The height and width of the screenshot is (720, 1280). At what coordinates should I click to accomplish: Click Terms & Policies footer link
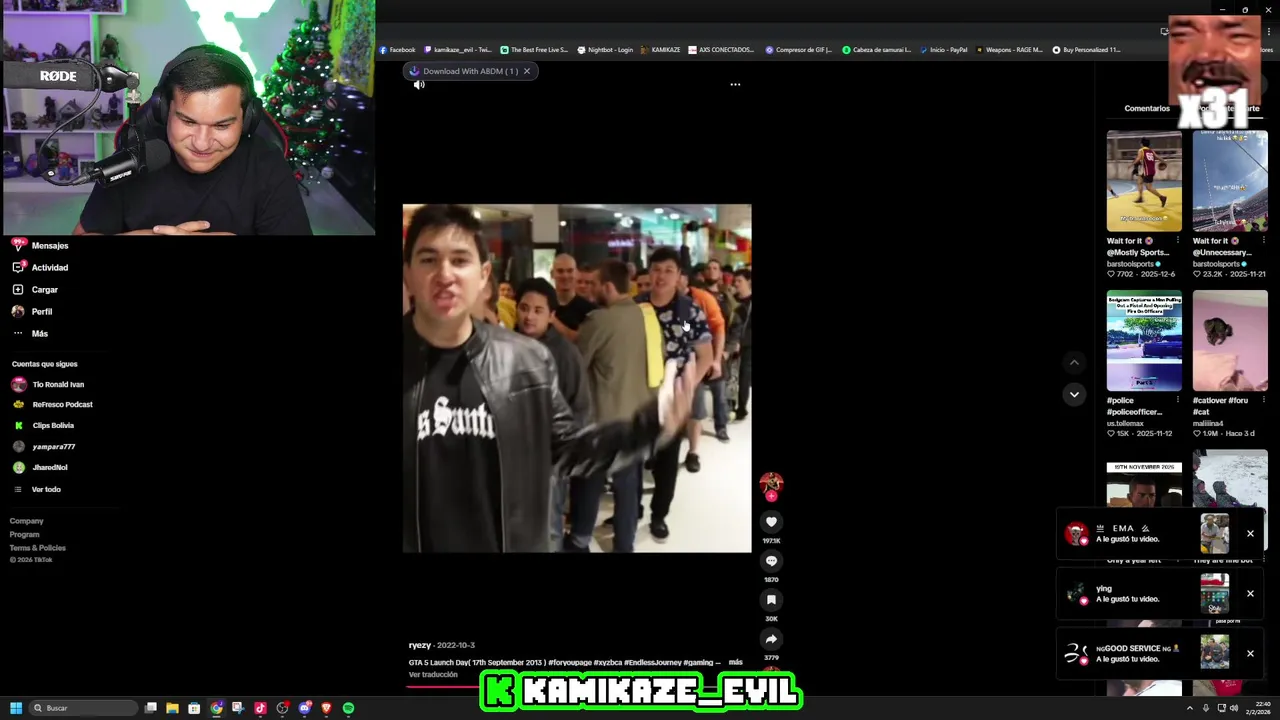(x=38, y=548)
